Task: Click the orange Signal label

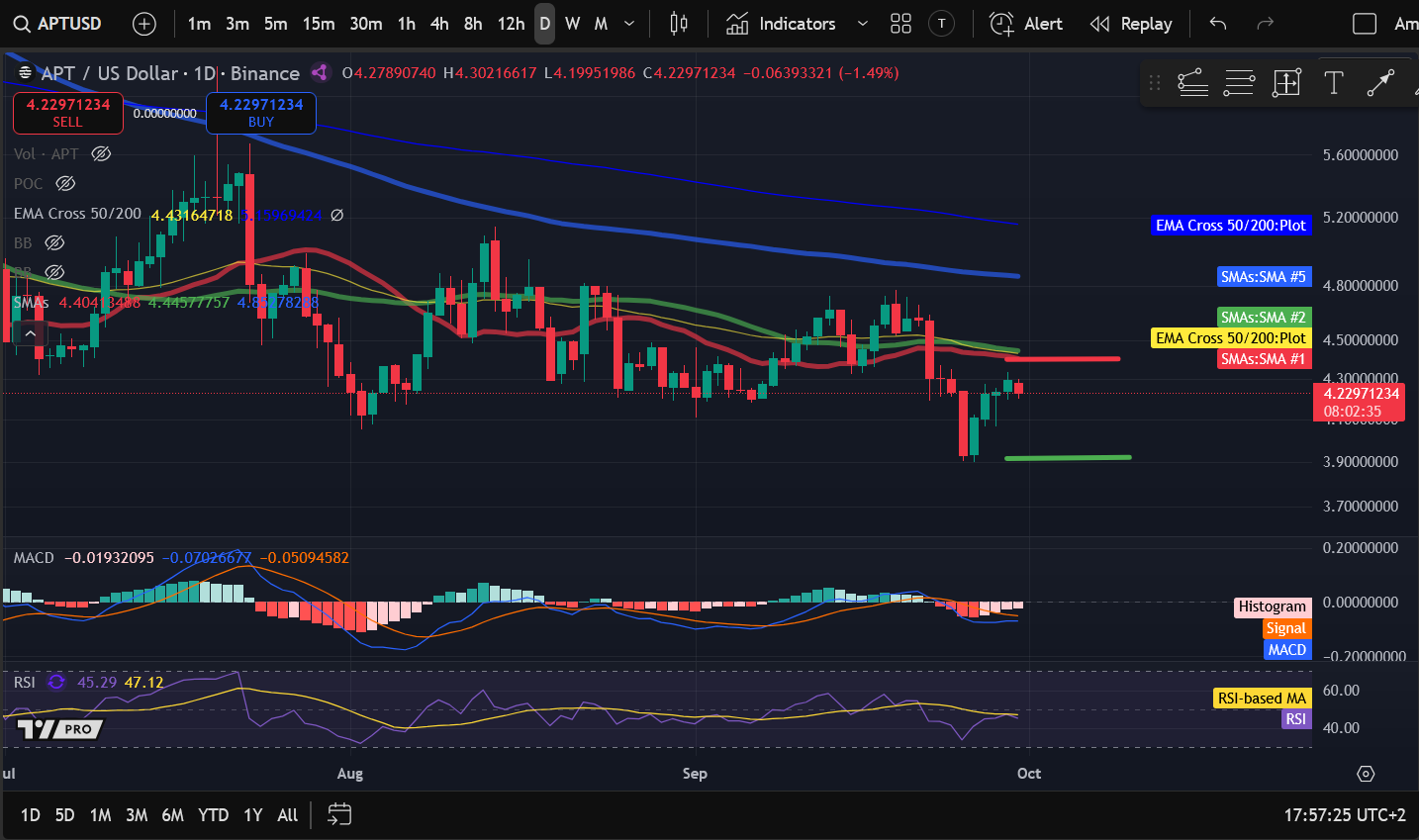Action: [x=1286, y=628]
